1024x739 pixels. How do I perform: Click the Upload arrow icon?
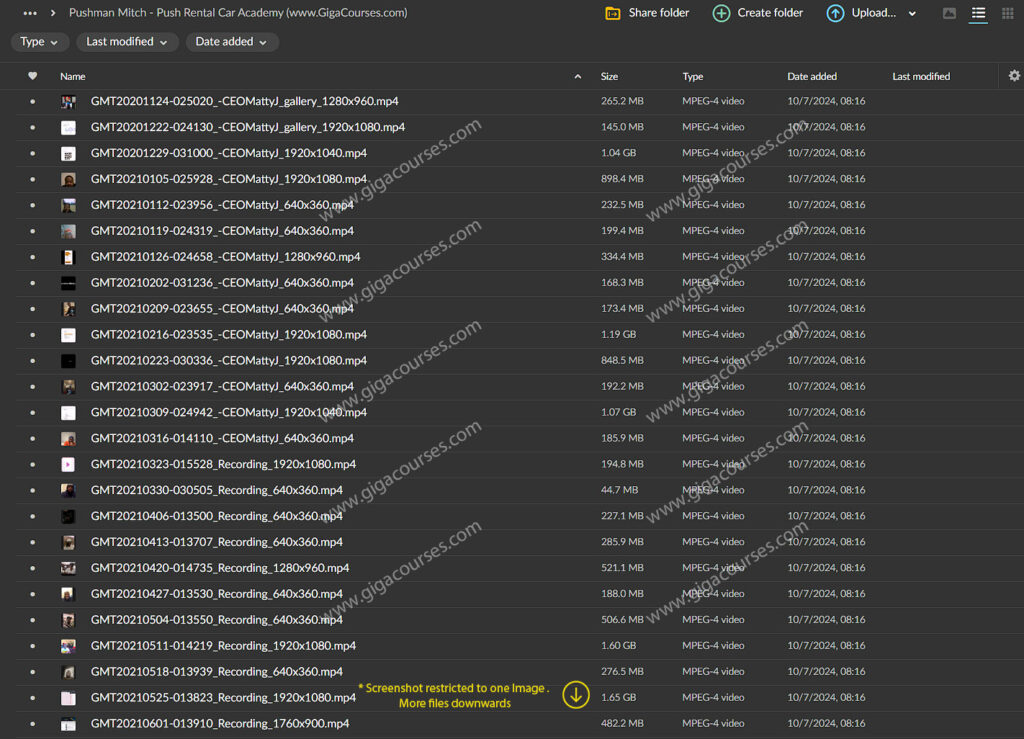coord(835,13)
